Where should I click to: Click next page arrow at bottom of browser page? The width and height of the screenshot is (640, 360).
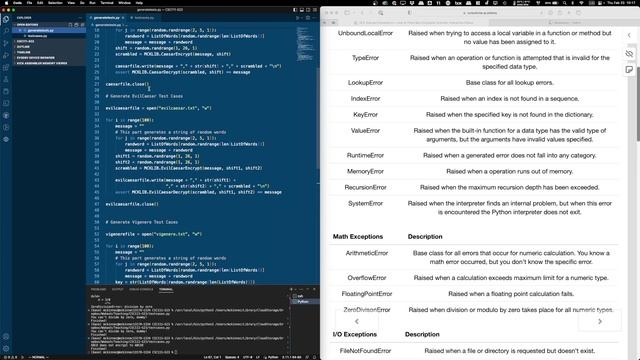[600, 321]
